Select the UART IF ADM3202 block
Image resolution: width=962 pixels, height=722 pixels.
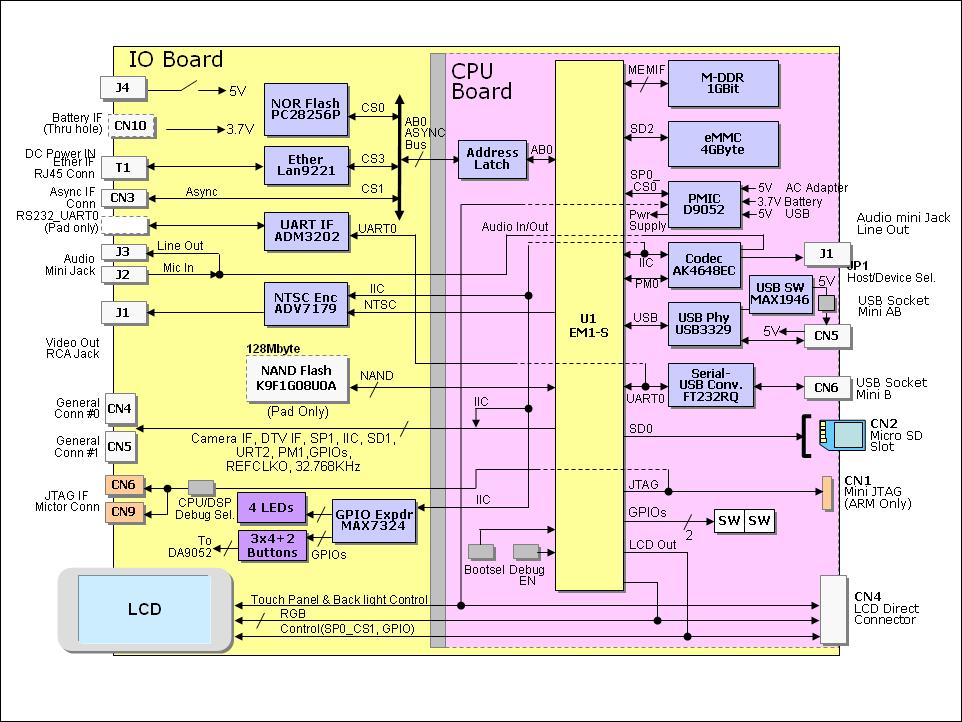pos(306,231)
